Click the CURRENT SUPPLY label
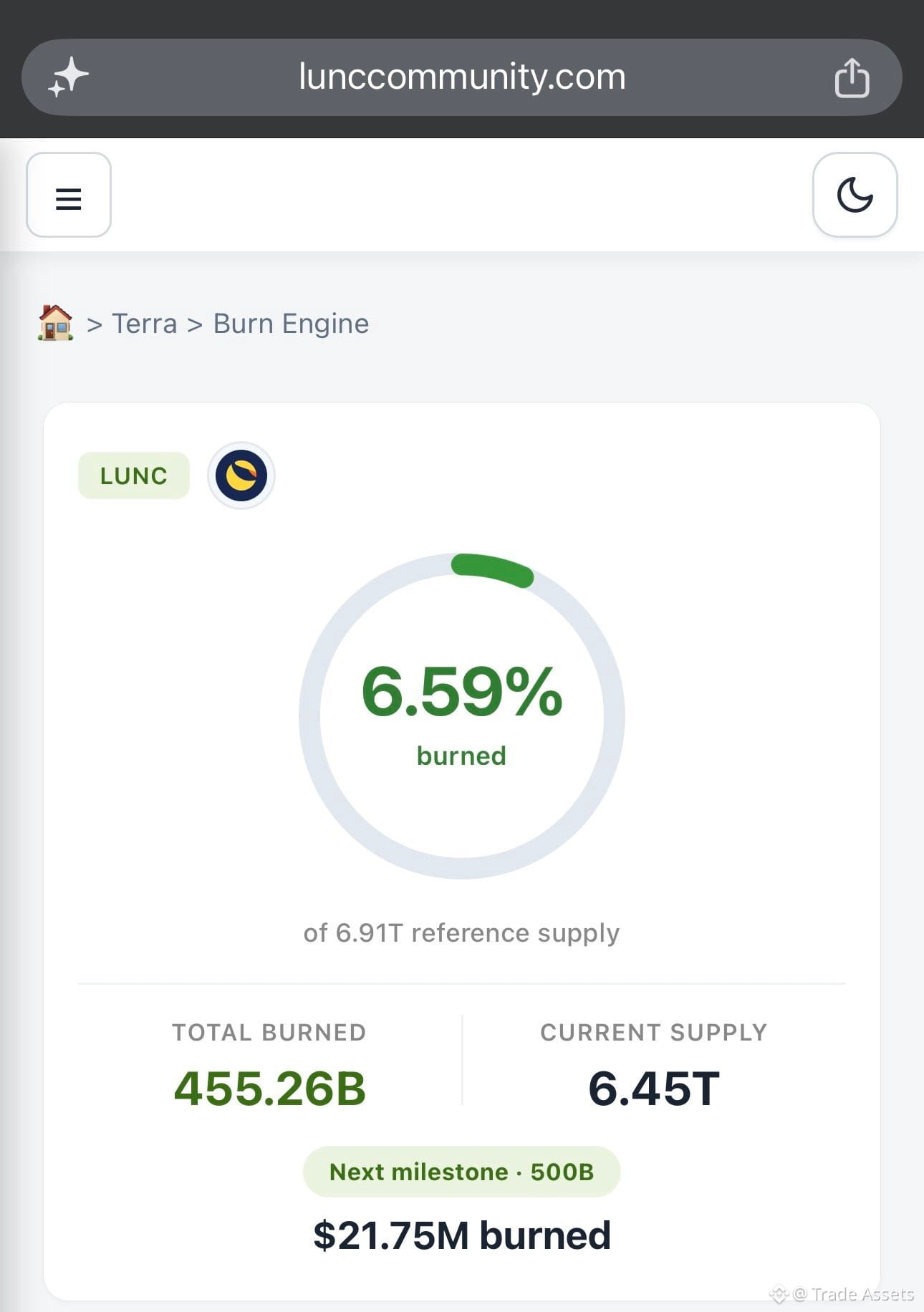The width and height of the screenshot is (924, 1312). 654,1032
